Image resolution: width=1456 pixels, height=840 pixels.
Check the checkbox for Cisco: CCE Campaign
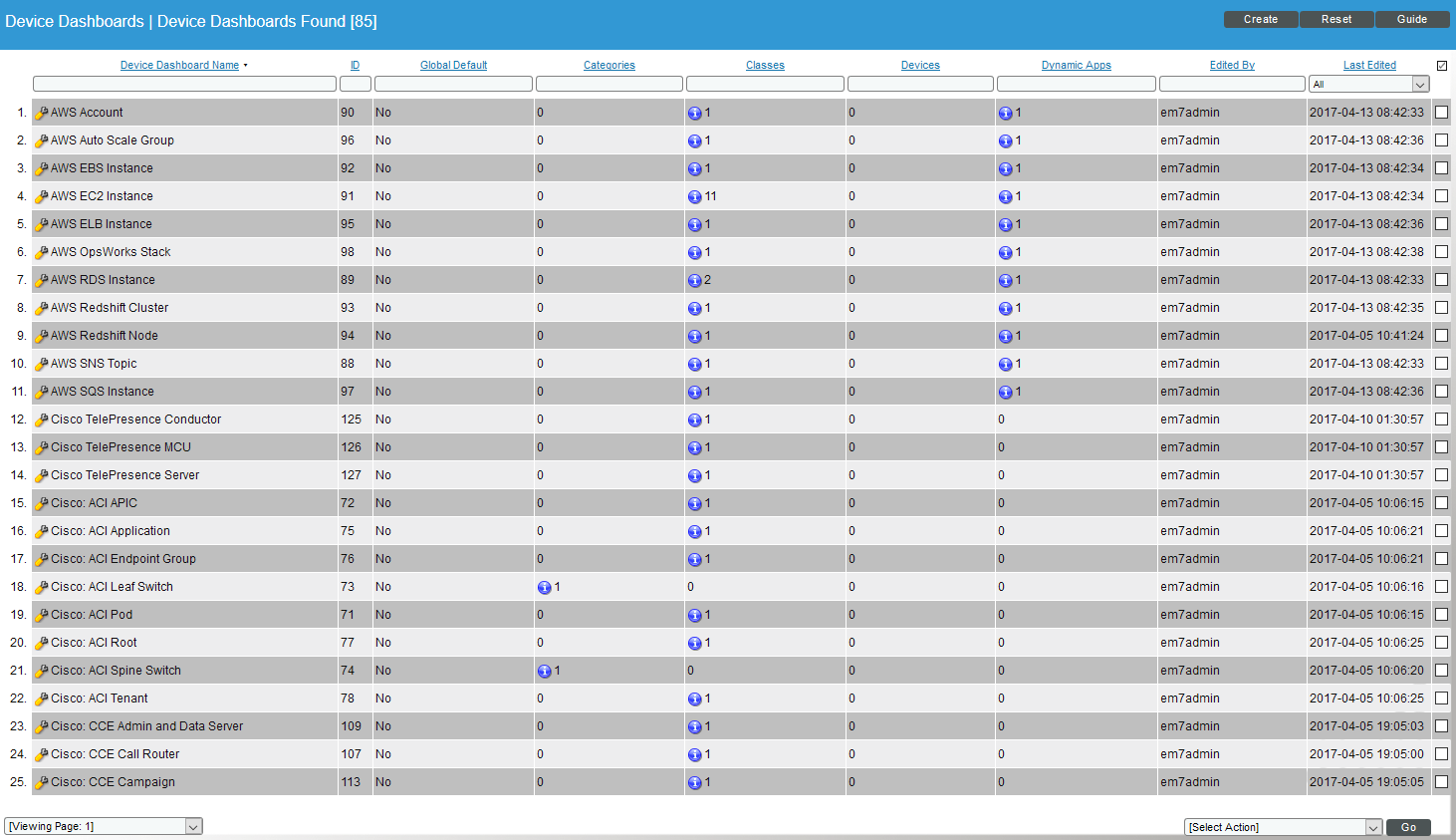tap(1441, 782)
